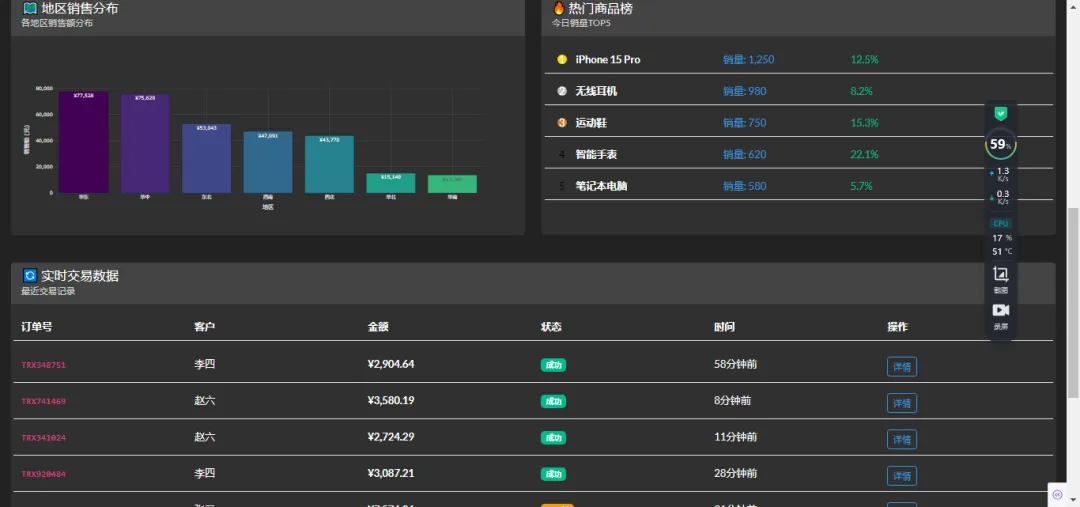Click customer 李四 in TRX348751 row

click(205, 364)
